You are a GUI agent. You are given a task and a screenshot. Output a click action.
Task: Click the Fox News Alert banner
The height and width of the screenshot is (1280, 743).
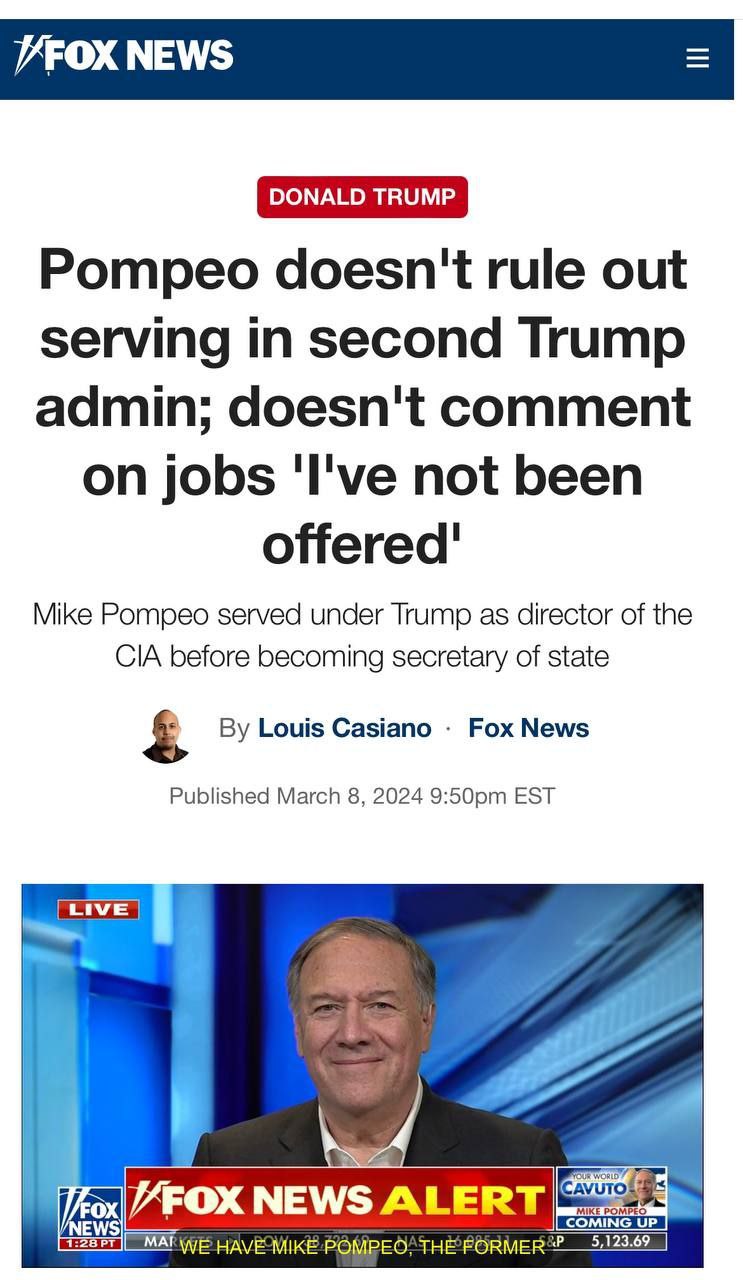pos(340,1199)
